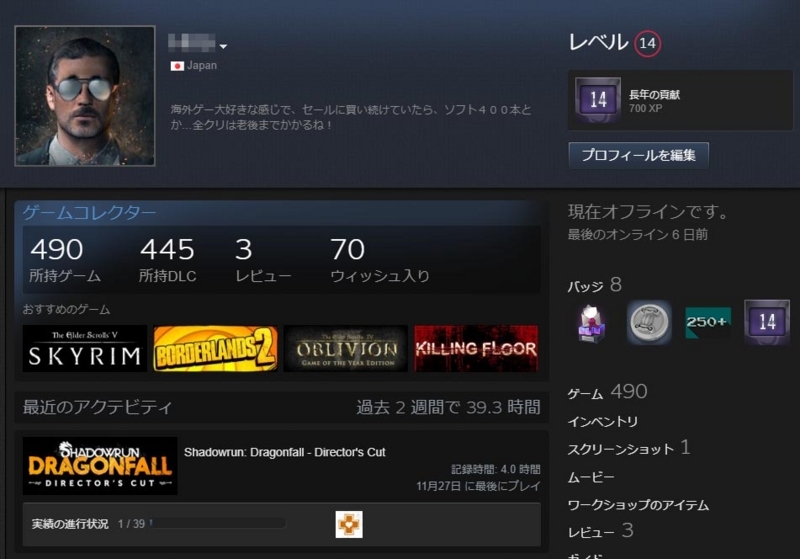The image size is (800, 559).
Task: Open the インベントリ sidebar link
Action: click(603, 422)
